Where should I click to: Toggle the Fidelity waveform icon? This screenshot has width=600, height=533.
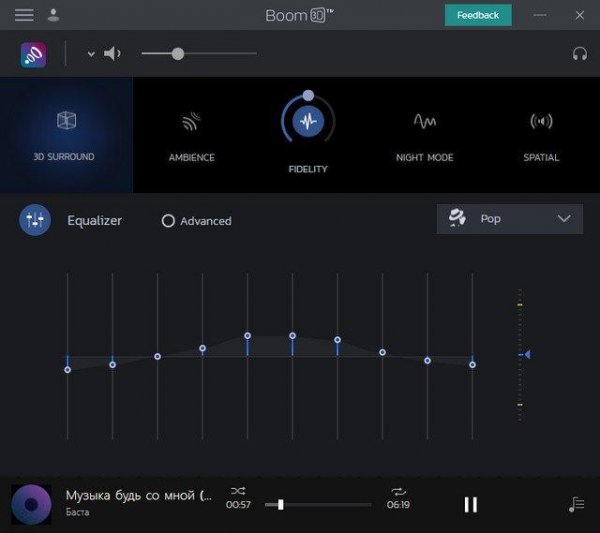308,121
